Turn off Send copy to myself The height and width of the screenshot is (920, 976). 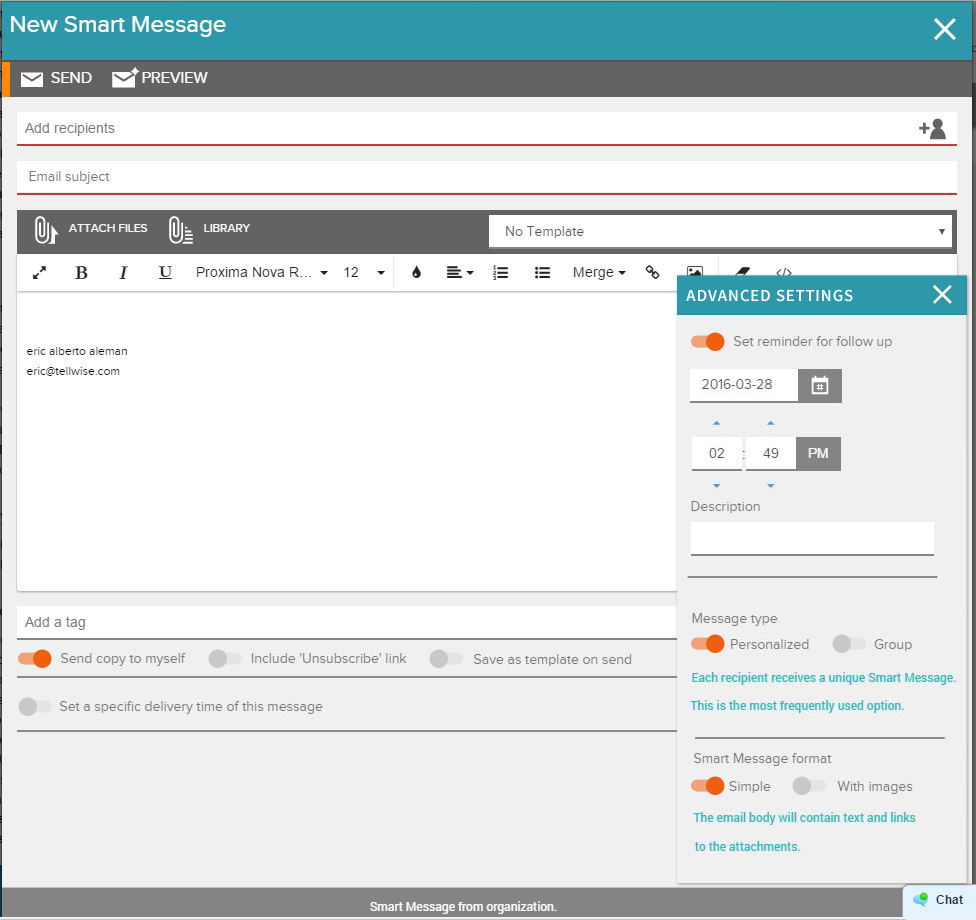[35, 659]
